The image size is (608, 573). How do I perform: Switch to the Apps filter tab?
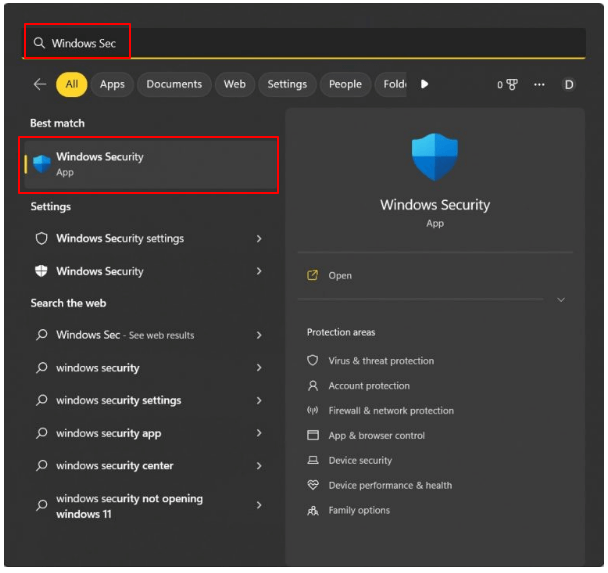[112, 85]
